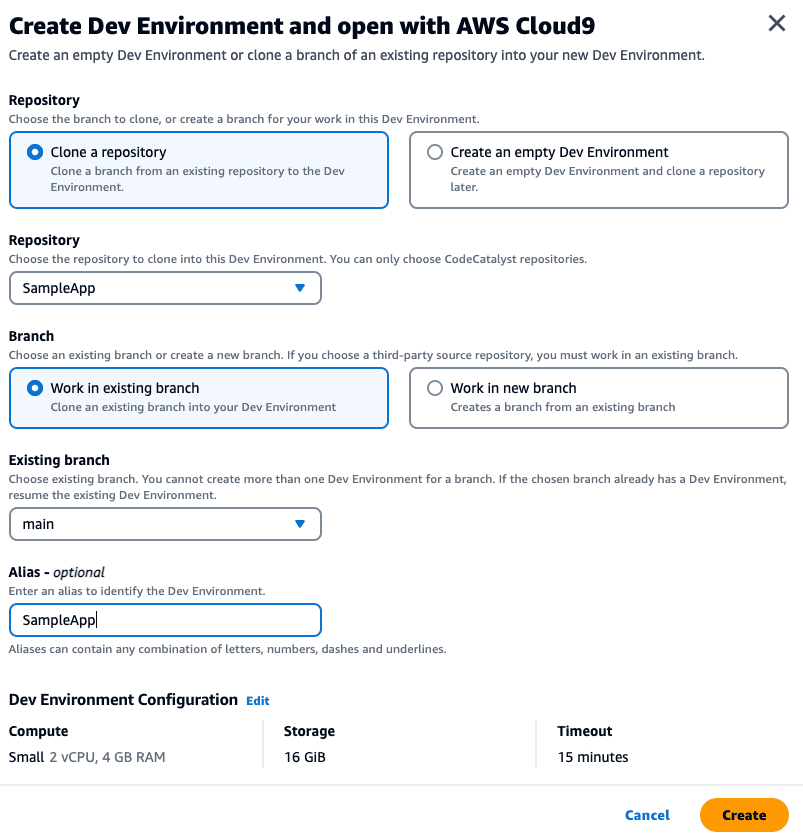This screenshot has width=803, height=835.
Task: Click the Repository dropdown arrow icon
Action: 299,288
